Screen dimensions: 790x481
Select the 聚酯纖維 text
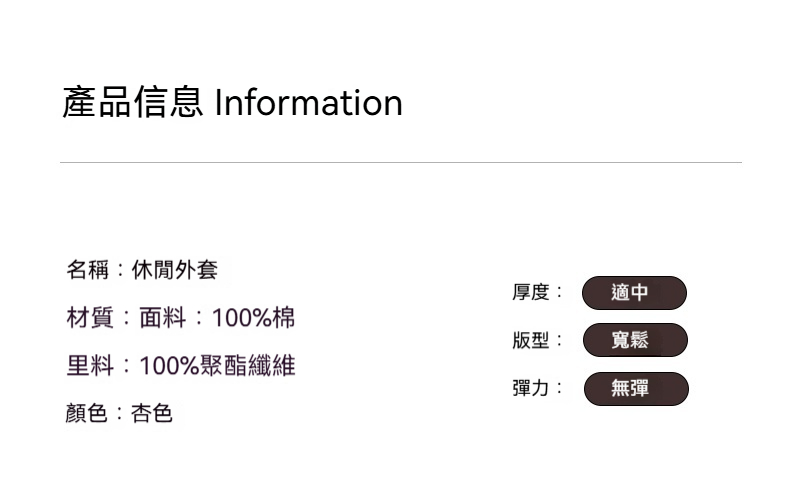click(248, 366)
